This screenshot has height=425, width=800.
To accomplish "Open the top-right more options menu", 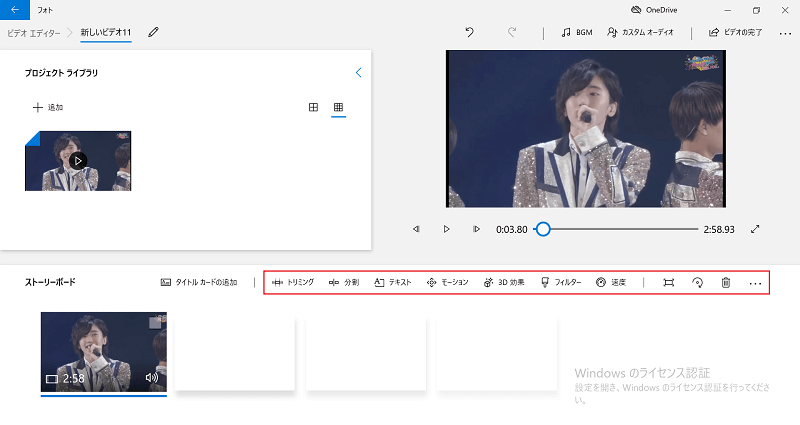I will (785, 33).
